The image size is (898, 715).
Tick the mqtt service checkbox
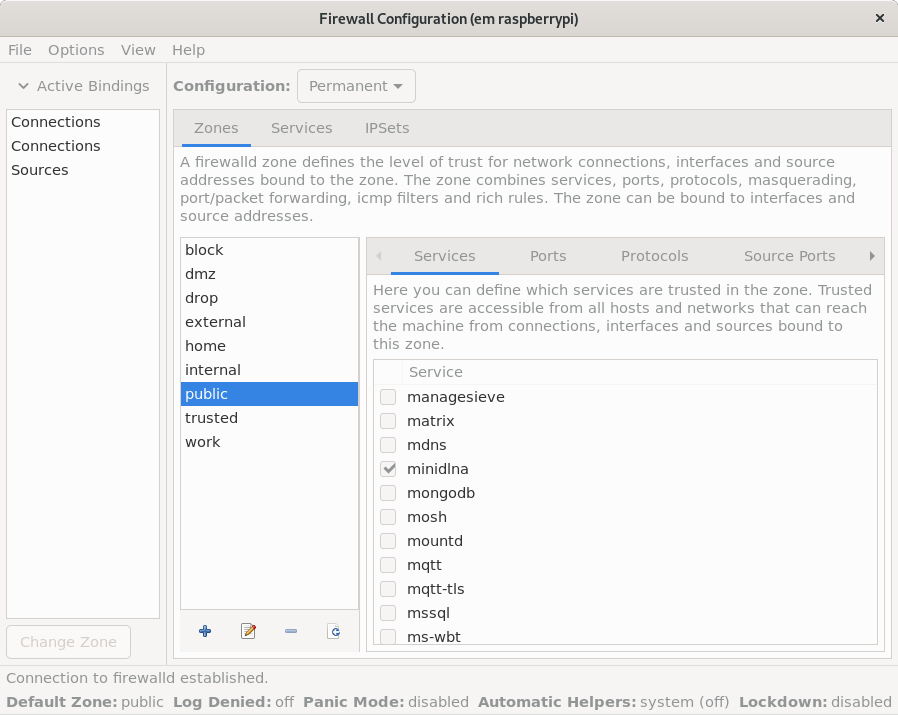pyautogui.click(x=388, y=565)
